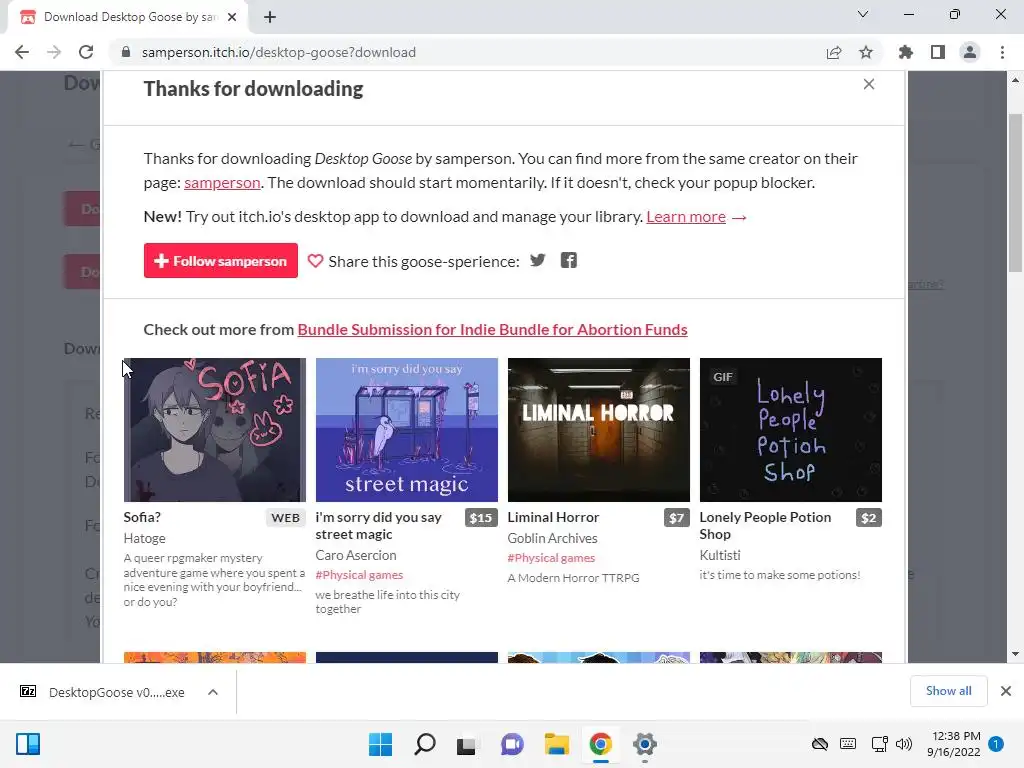This screenshot has height=768, width=1024.
Task: Open File Explorer from the taskbar
Action: point(556,744)
